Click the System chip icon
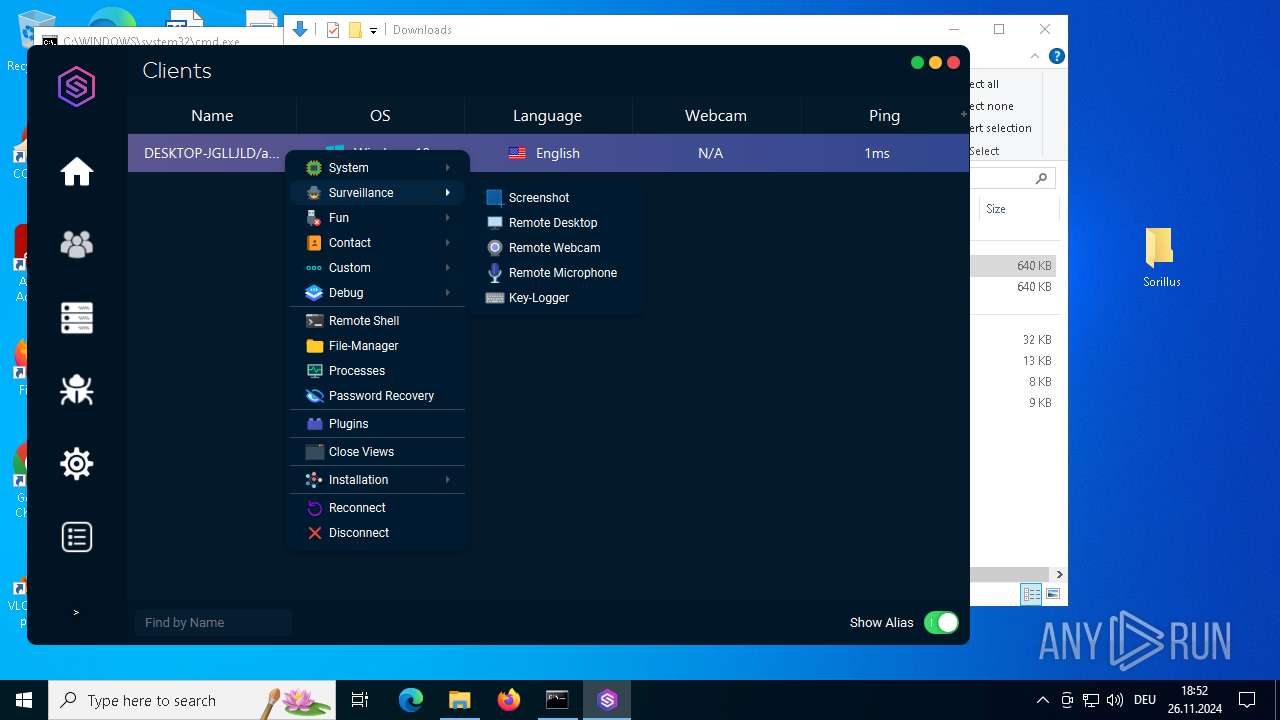 (x=314, y=168)
